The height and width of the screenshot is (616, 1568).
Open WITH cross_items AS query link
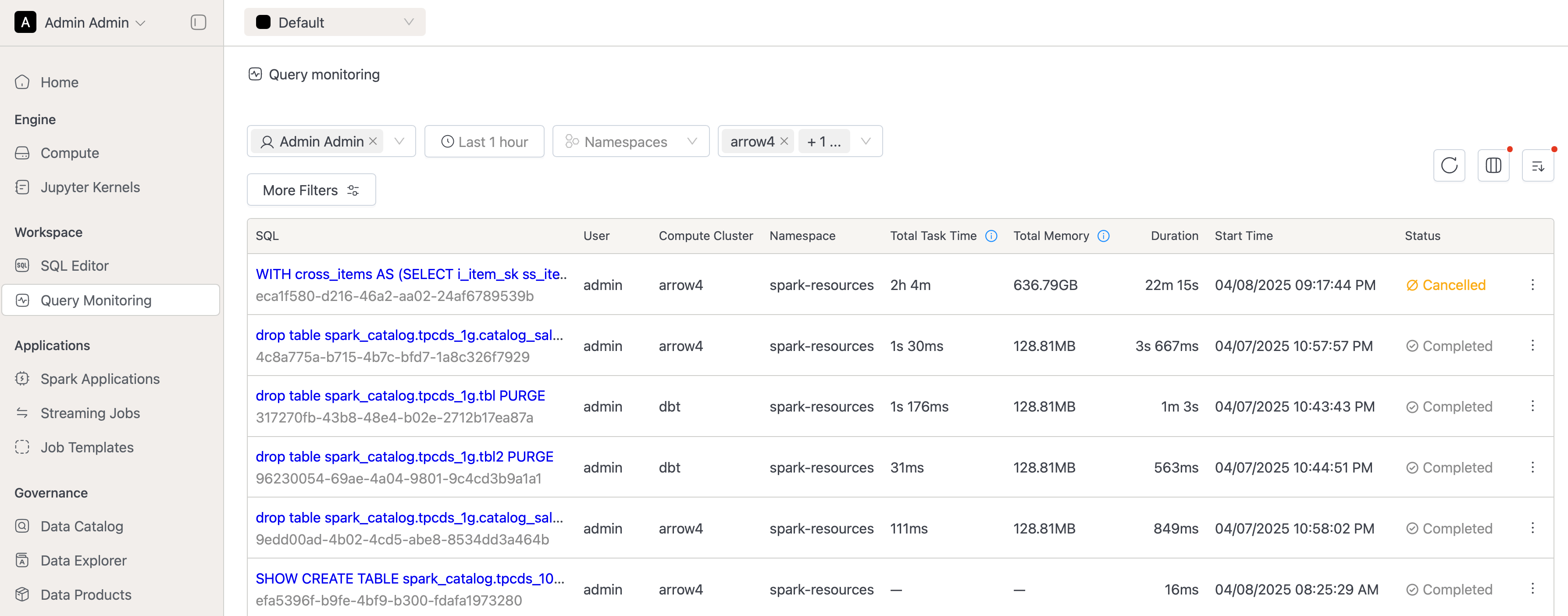point(411,274)
